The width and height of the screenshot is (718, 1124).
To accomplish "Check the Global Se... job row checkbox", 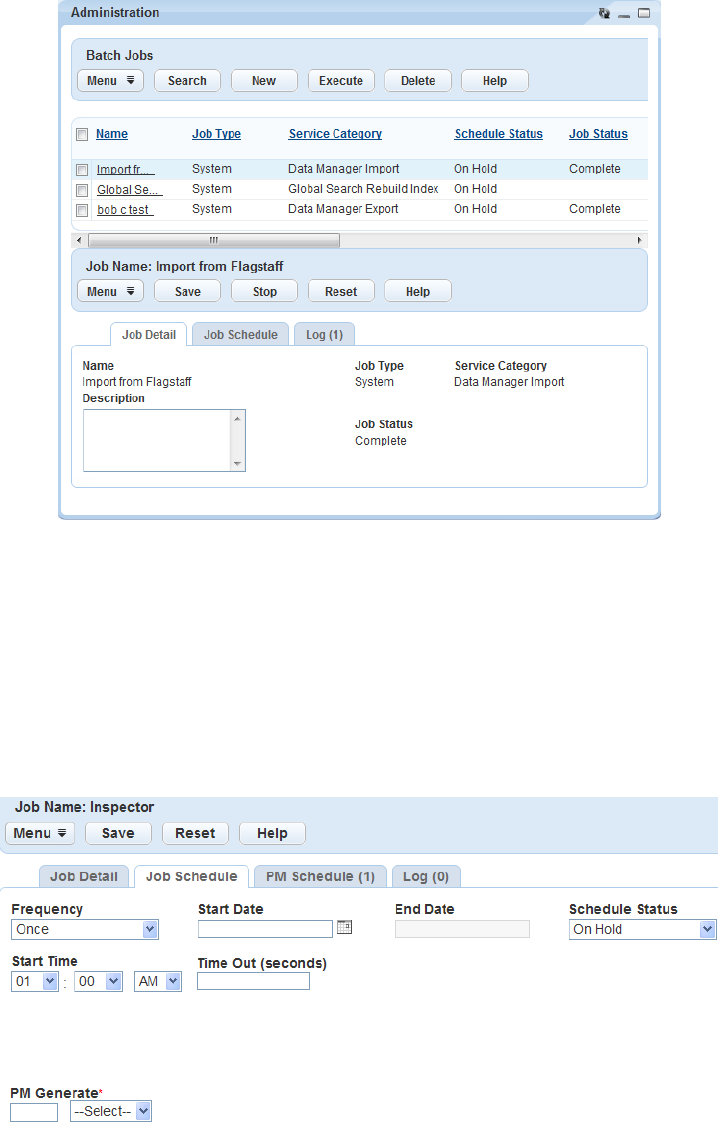I will 82,190.
